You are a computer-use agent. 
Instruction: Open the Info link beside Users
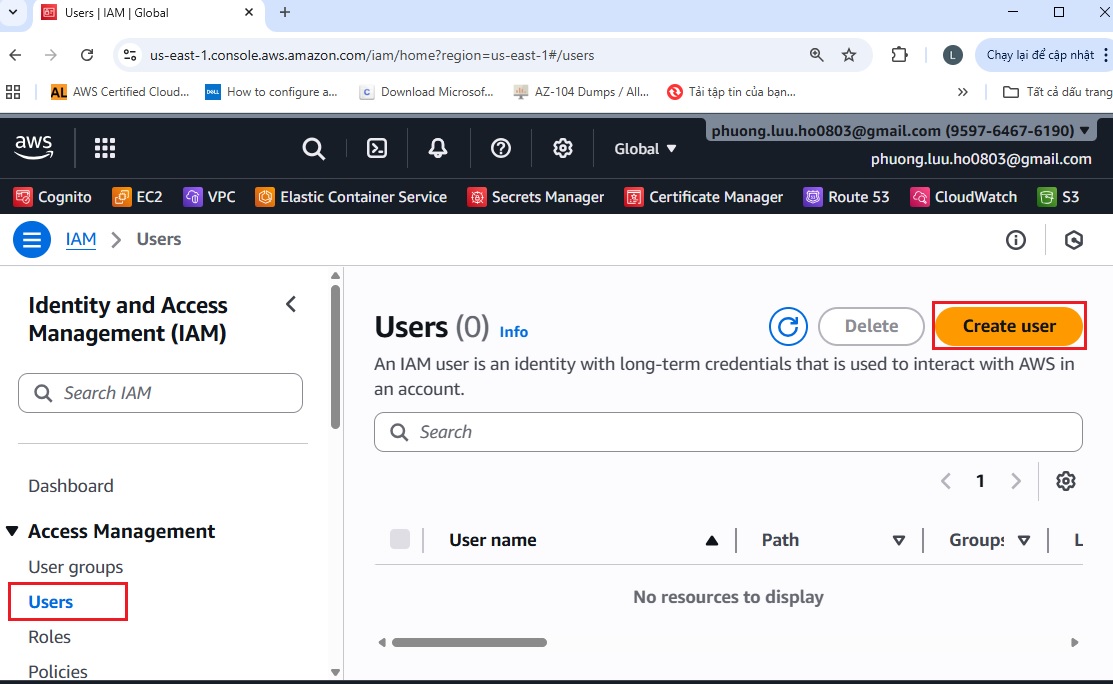point(514,332)
